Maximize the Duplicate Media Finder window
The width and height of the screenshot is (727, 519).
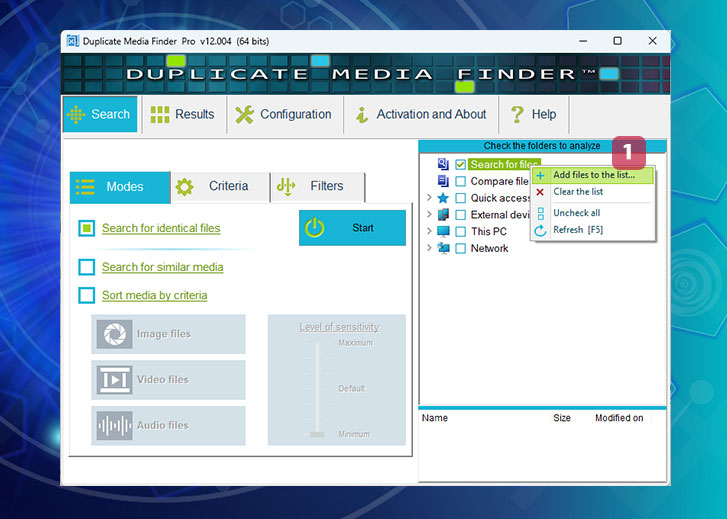tap(617, 41)
